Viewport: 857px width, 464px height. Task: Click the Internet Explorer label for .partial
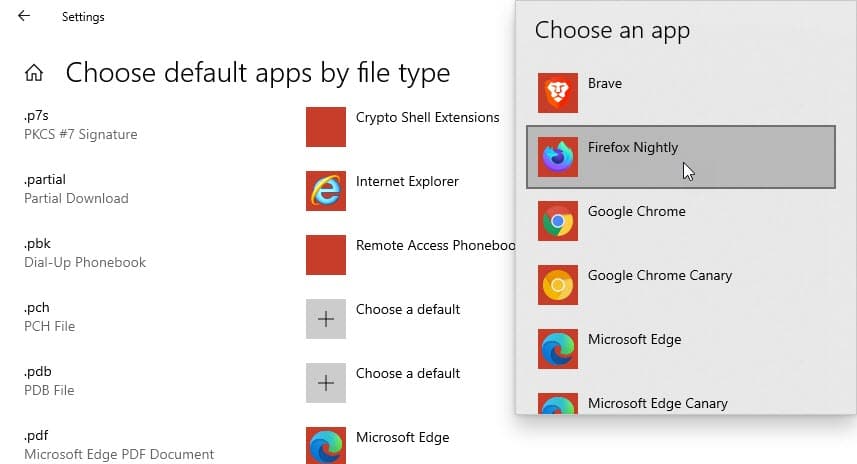click(407, 182)
